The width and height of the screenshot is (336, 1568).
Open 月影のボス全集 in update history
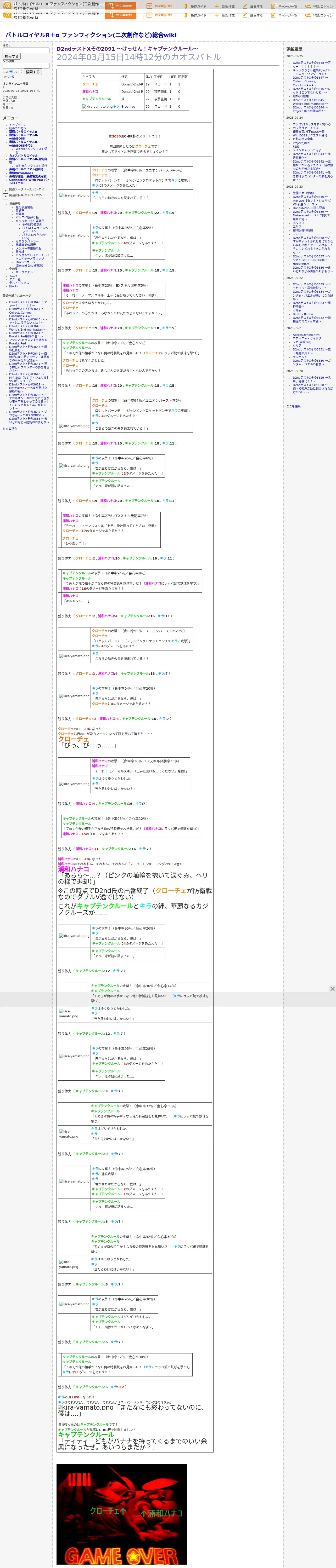(303, 139)
